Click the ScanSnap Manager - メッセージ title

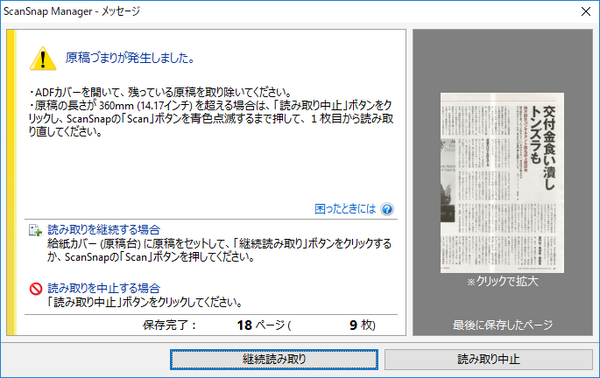point(72,11)
